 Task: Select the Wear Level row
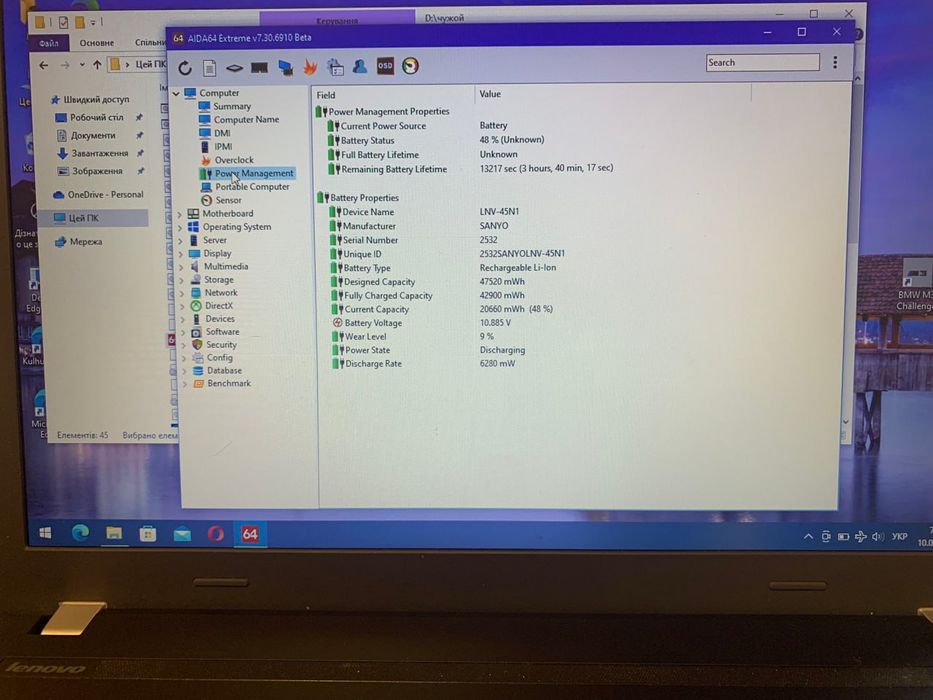tap(413, 336)
